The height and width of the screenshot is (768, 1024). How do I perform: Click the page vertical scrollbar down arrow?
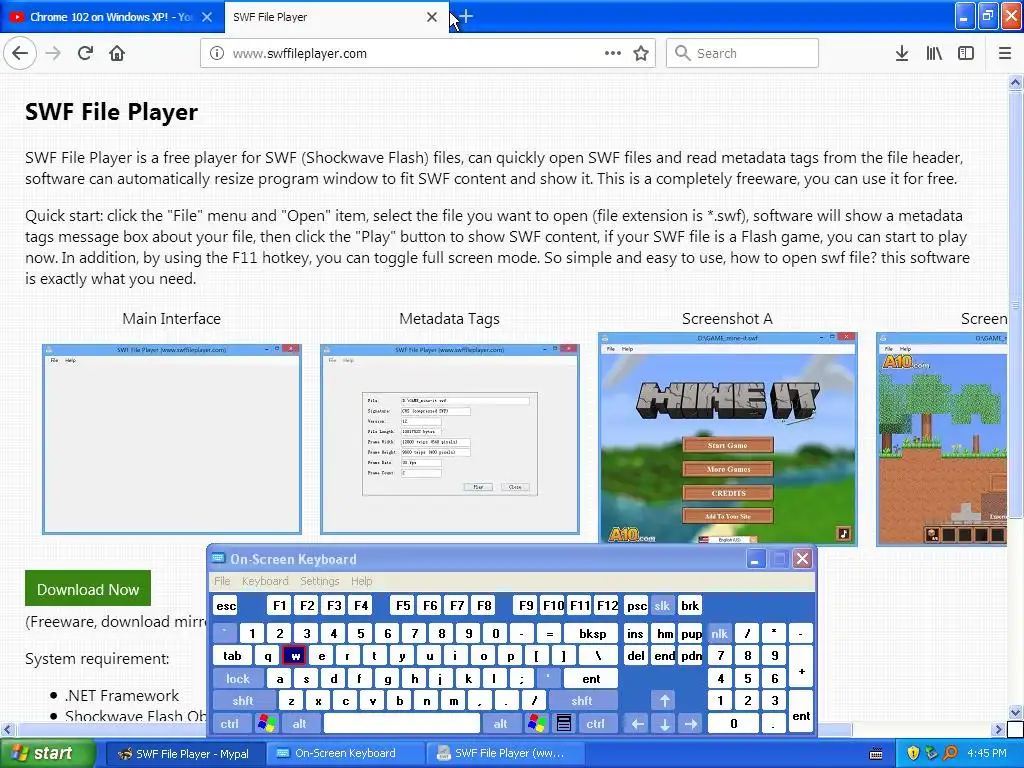tap(1015, 712)
